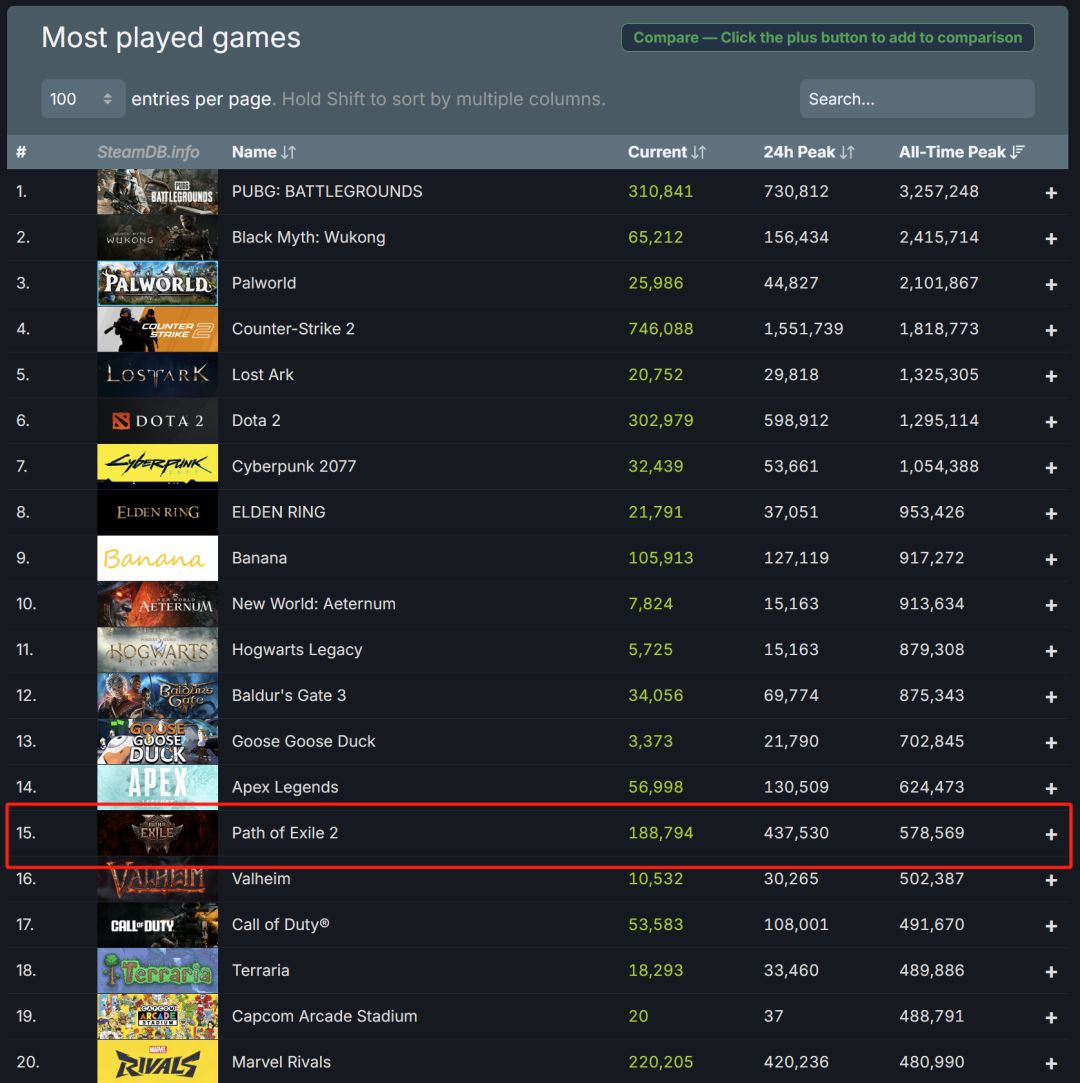Click the Lost Ark thumbnail
The width and height of the screenshot is (1080, 1083).
157,374
